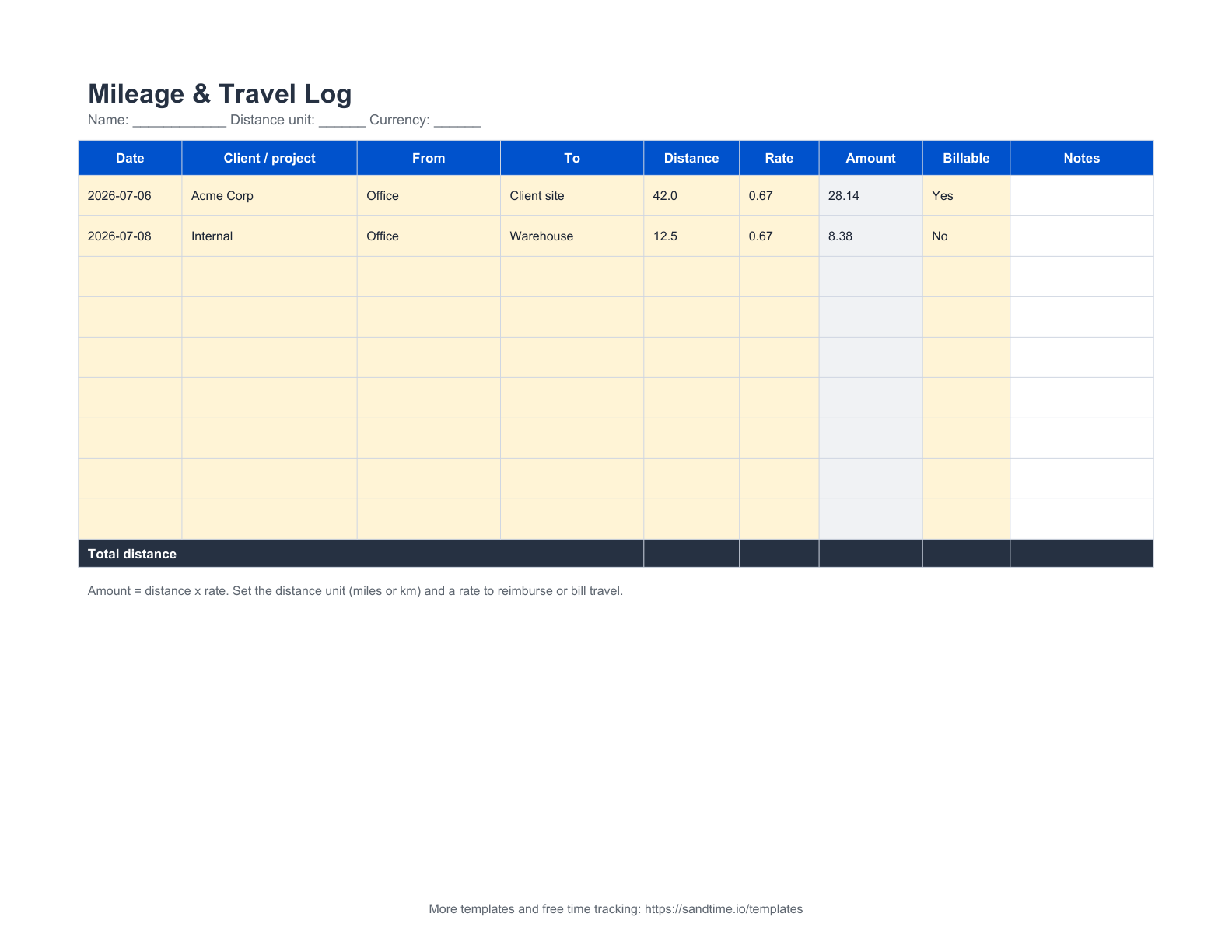Image resolution: width=1232 pixels, height=952 pixels.
Task: Select the Distance column header
Action: click(691, 158)
